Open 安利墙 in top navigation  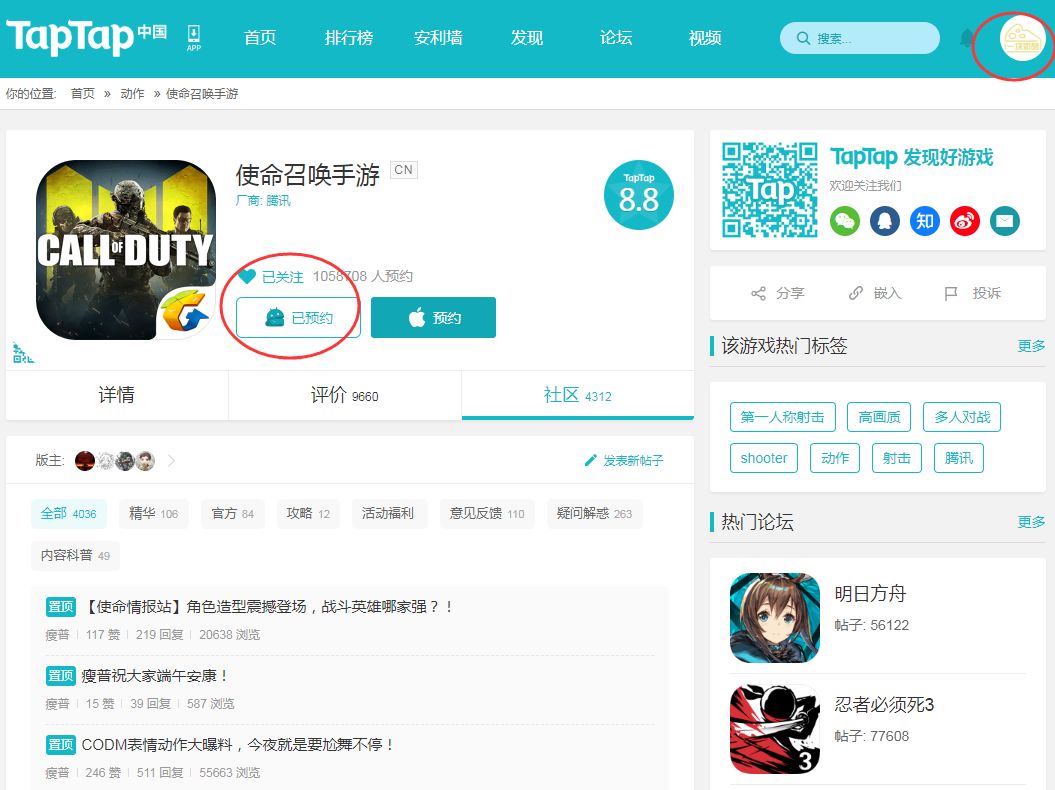click(x=438, y=38)
